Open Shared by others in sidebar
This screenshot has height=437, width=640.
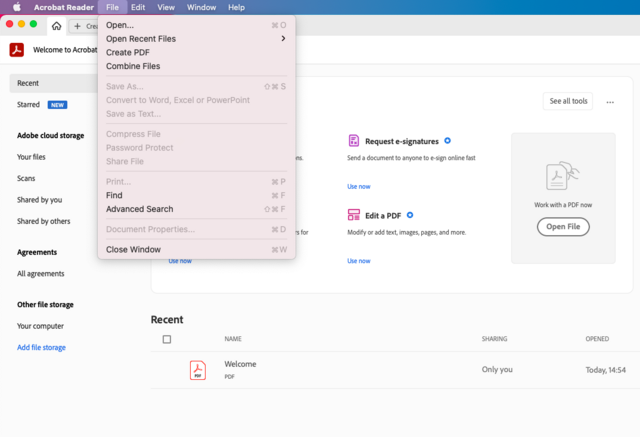44,221
